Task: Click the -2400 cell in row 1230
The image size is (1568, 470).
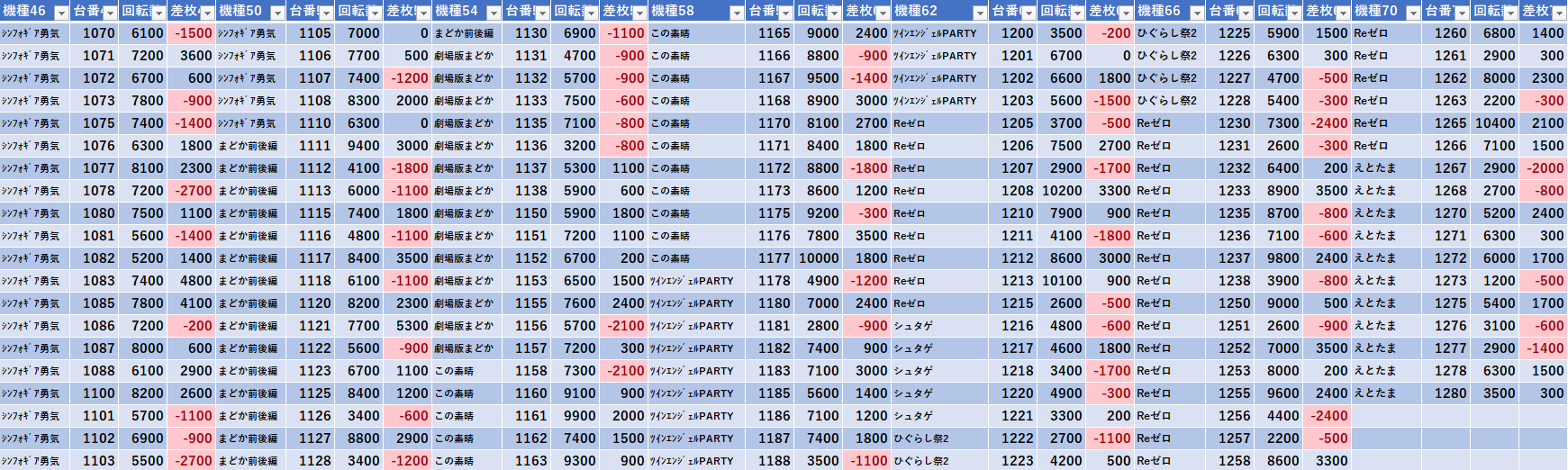Action: pos(1328,123)
